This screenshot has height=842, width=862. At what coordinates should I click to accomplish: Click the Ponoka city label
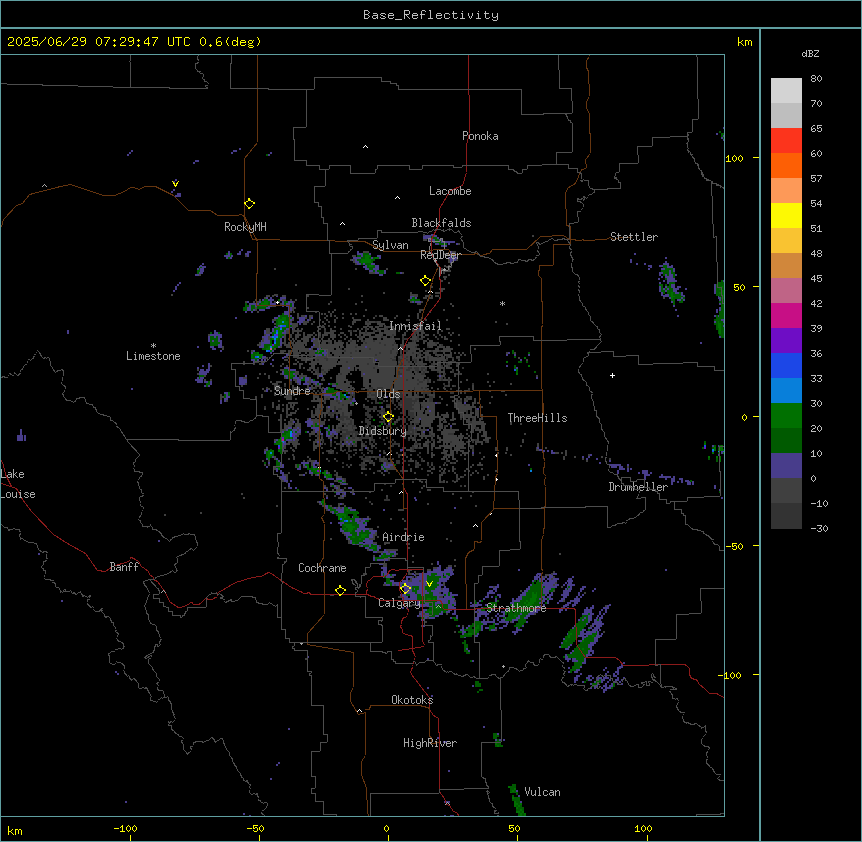coord(480,136)
